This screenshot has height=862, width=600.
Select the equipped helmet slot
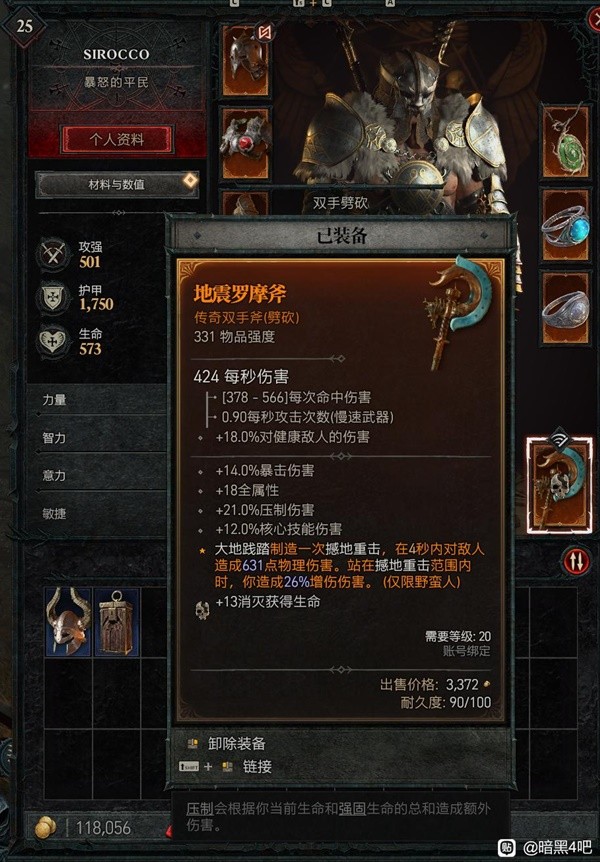coord(245,59)
